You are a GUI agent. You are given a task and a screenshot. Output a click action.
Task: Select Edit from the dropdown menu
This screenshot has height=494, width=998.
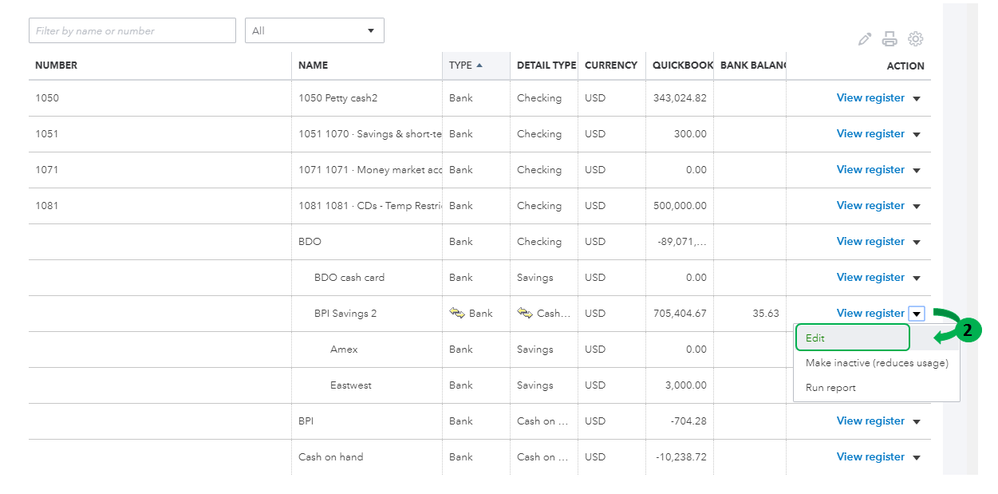coord(852,338)
